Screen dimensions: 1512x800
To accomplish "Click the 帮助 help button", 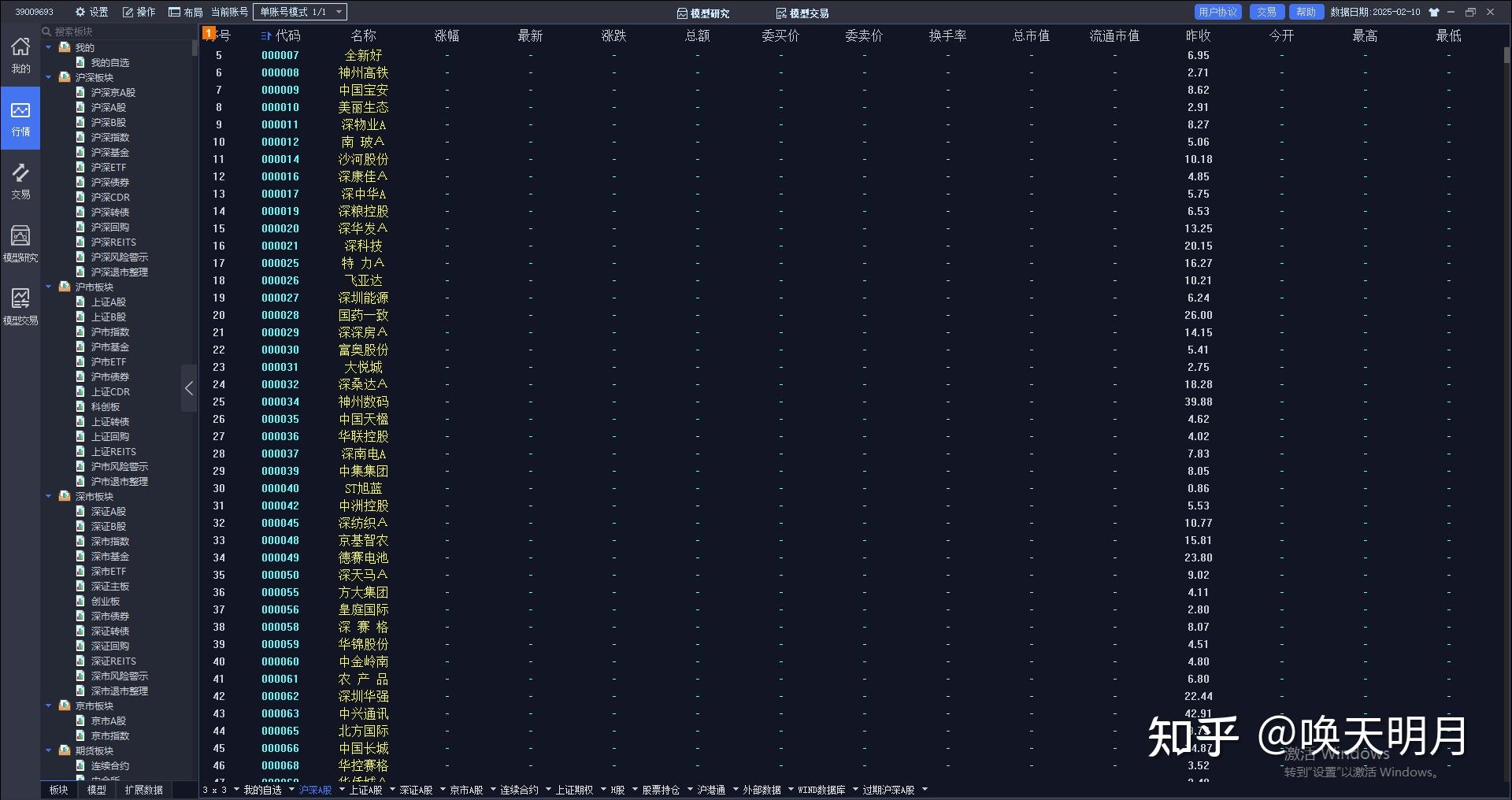I will point(1306,12).
